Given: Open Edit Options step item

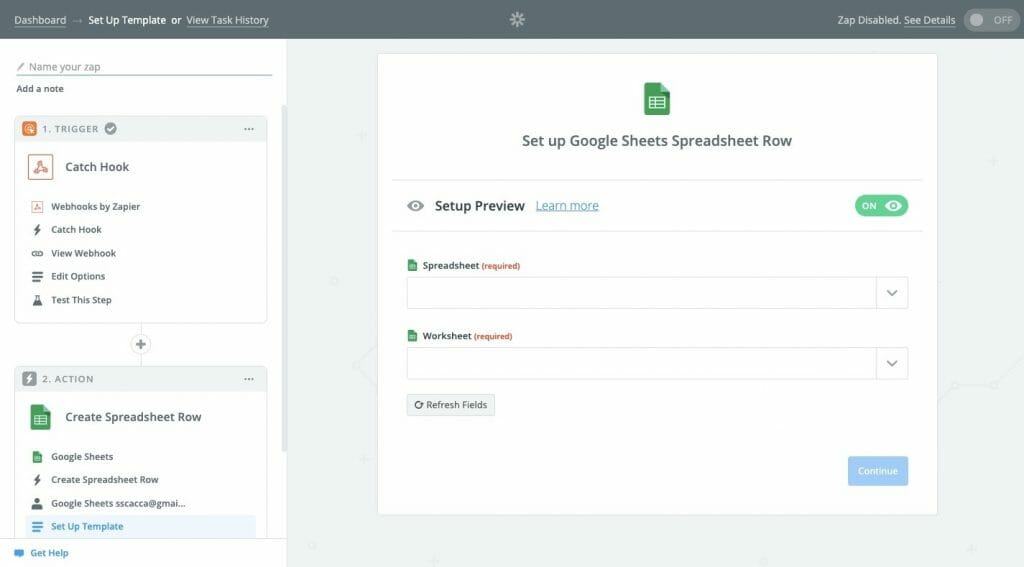Looking at the screenshot, I should coord(78,277).
